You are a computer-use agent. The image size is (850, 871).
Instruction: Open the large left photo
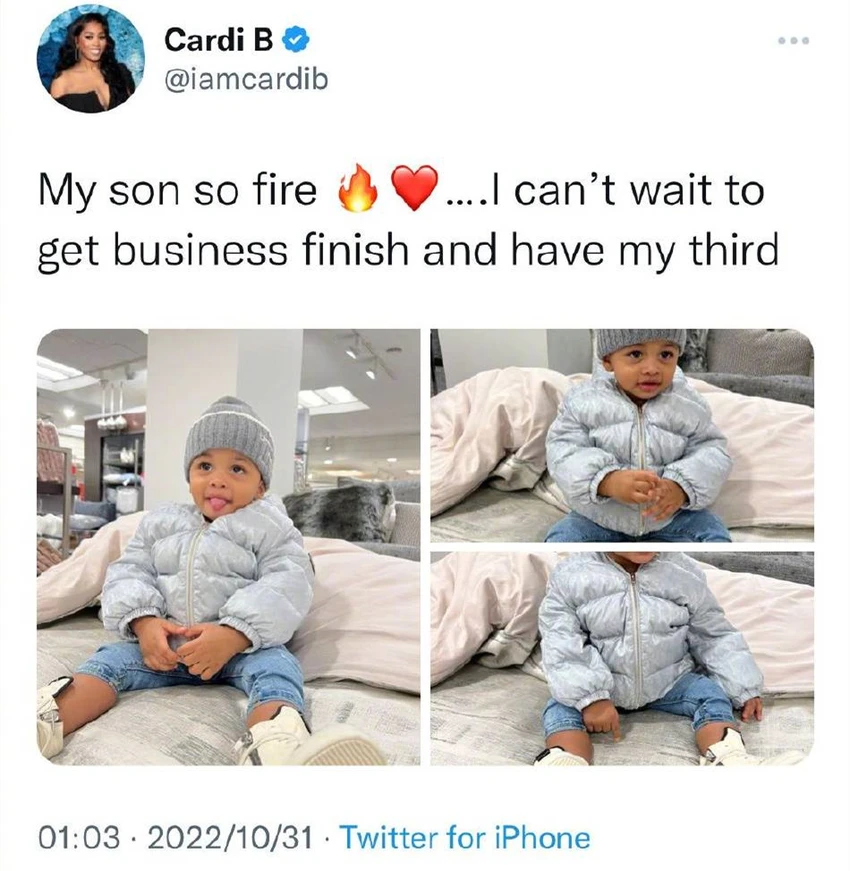228,547
